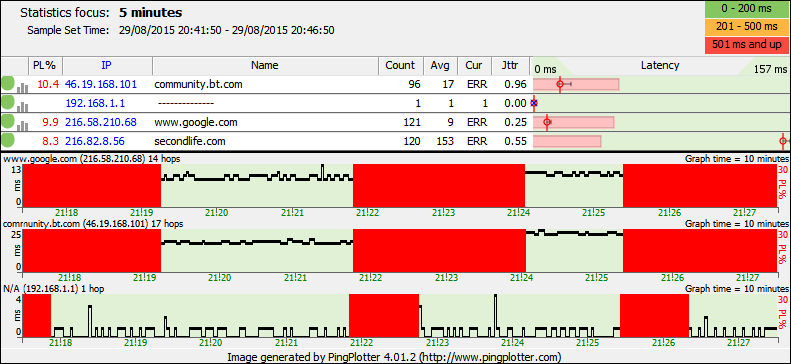Select the 201 - 500 ms orange legend swatch
The width and height of the screenshot is (791, 364).
(747, 27)
